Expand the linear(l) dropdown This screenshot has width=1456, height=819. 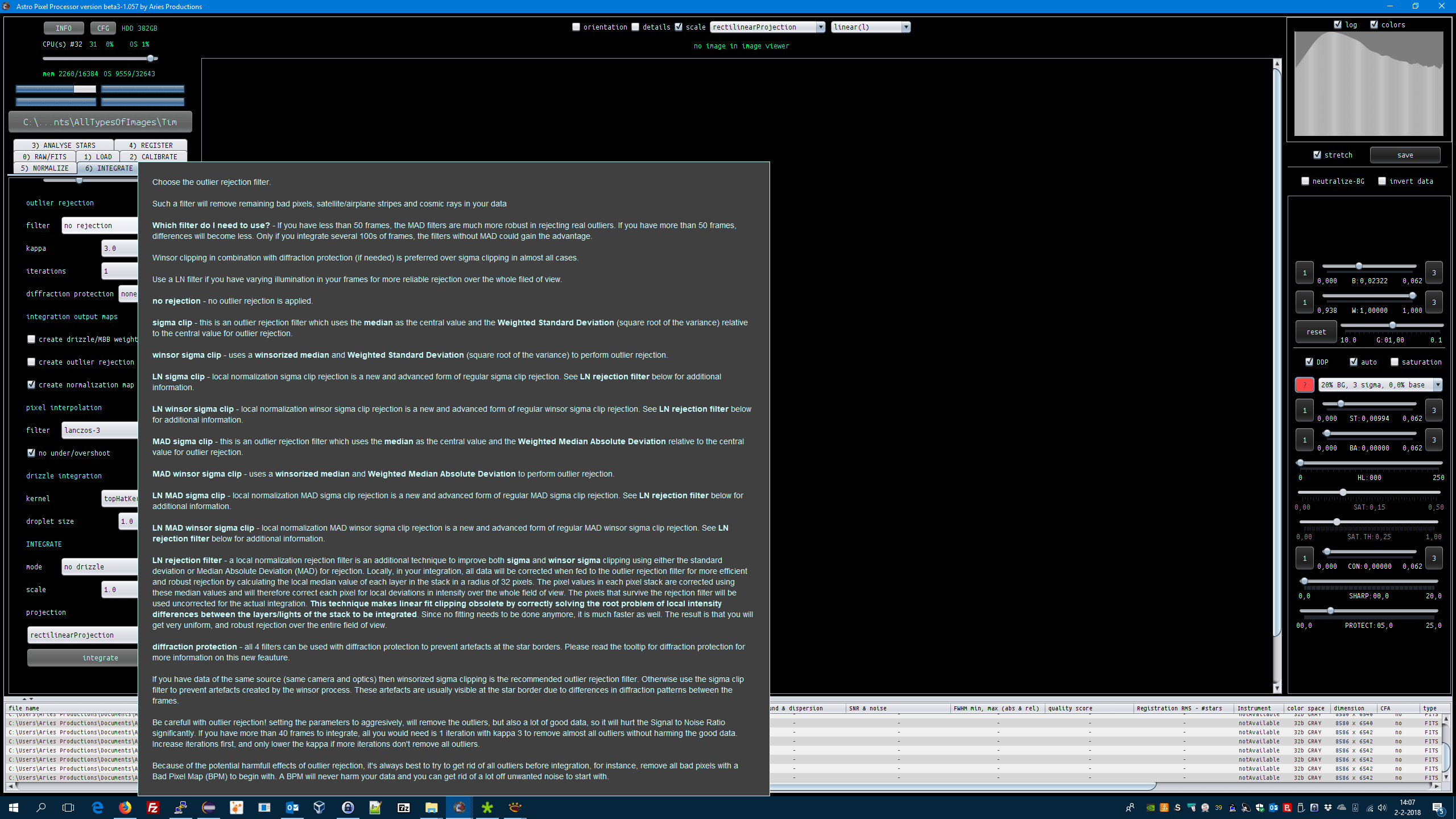[870, 27]
